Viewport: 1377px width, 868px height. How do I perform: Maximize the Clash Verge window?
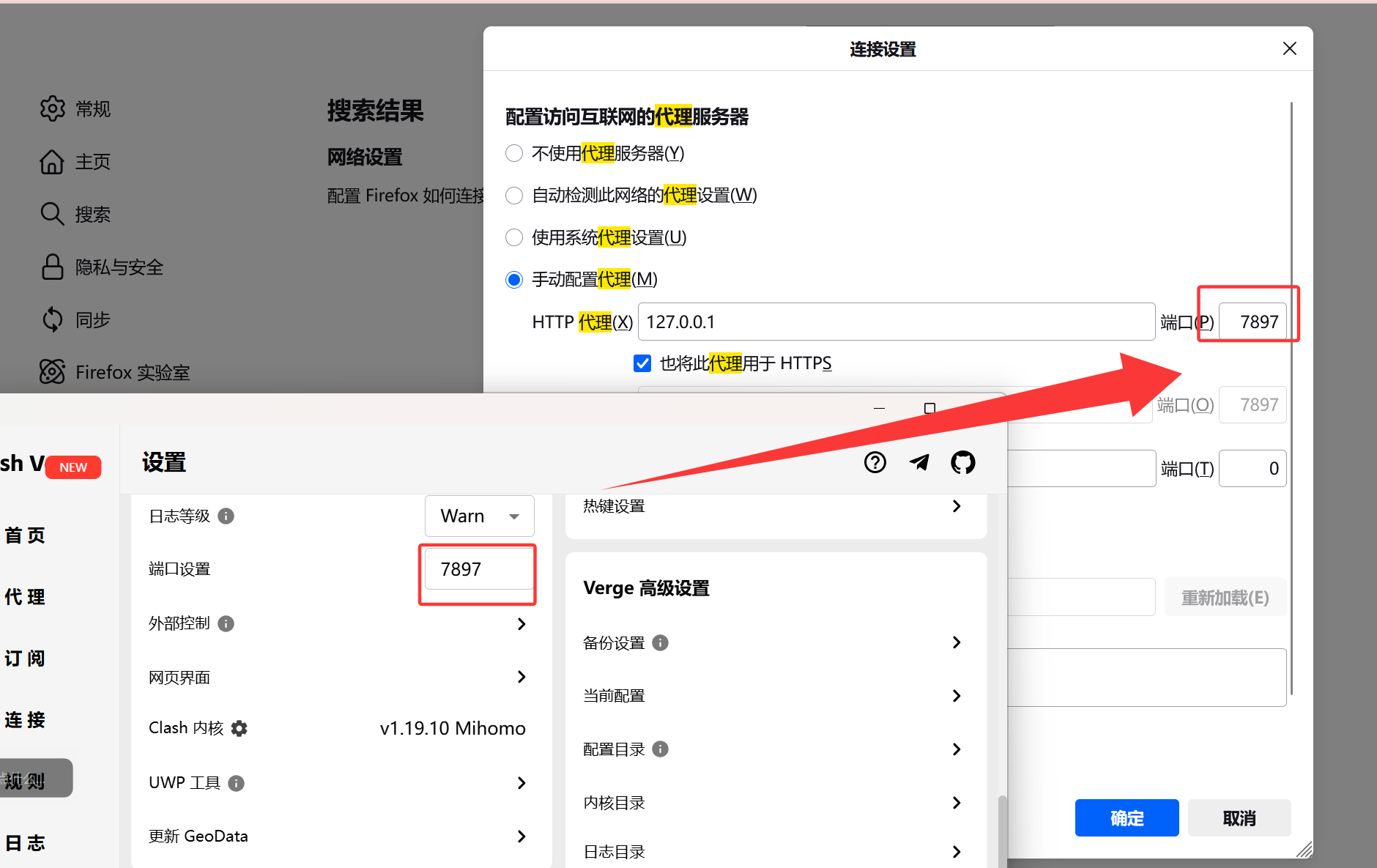(929, 408)
